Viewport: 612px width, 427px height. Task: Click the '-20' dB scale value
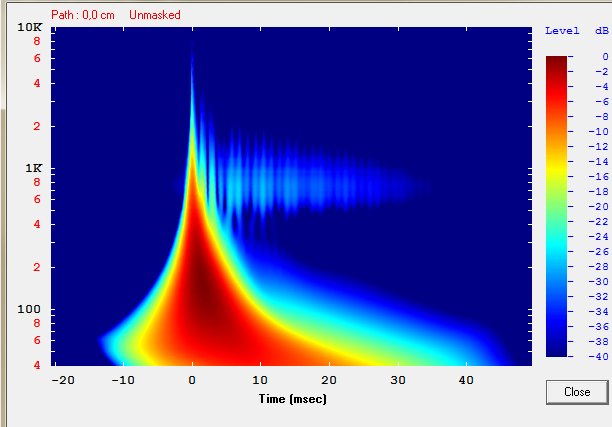598,206
